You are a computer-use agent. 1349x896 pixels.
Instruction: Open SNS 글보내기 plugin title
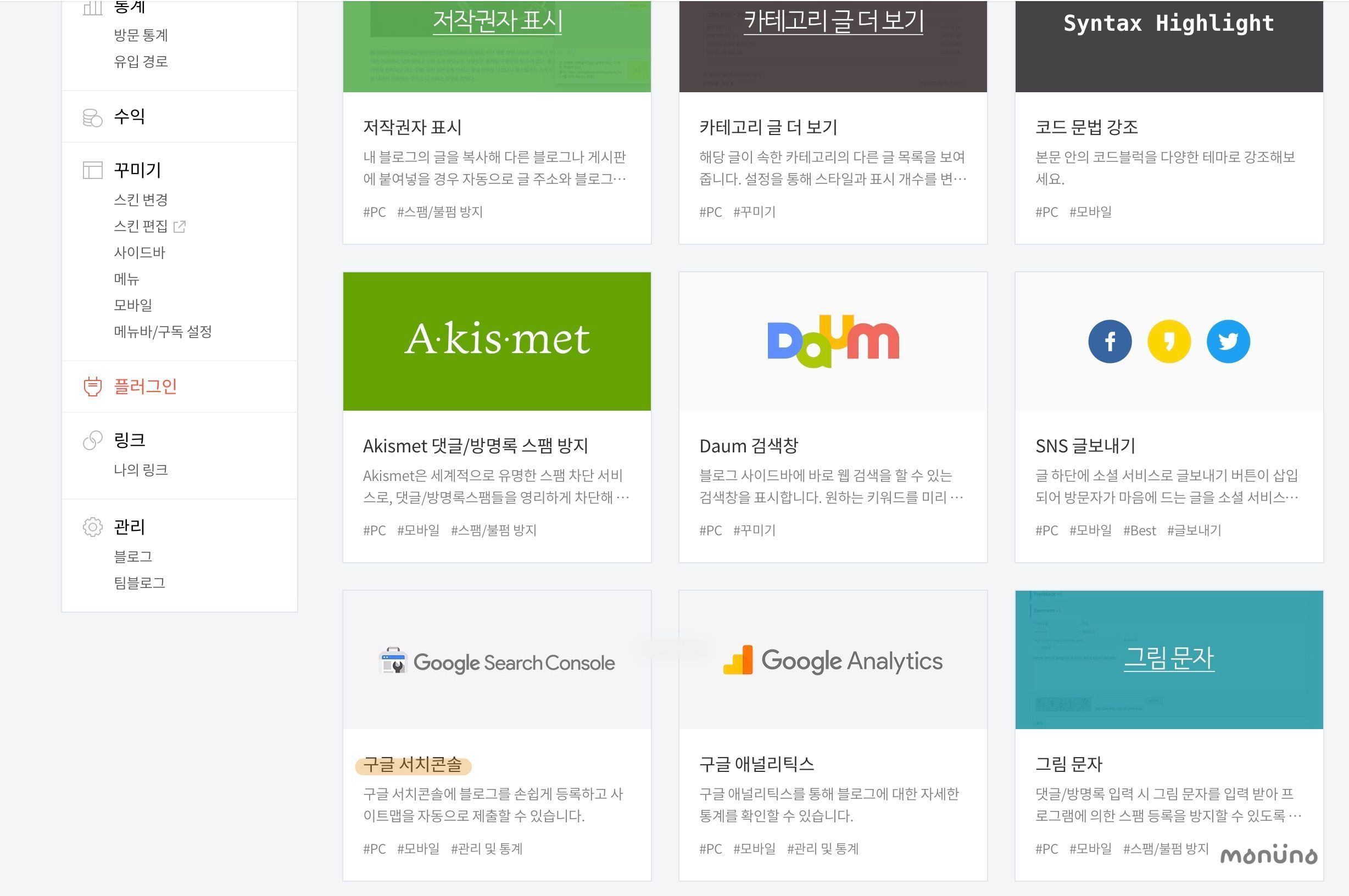(1085, 446)
